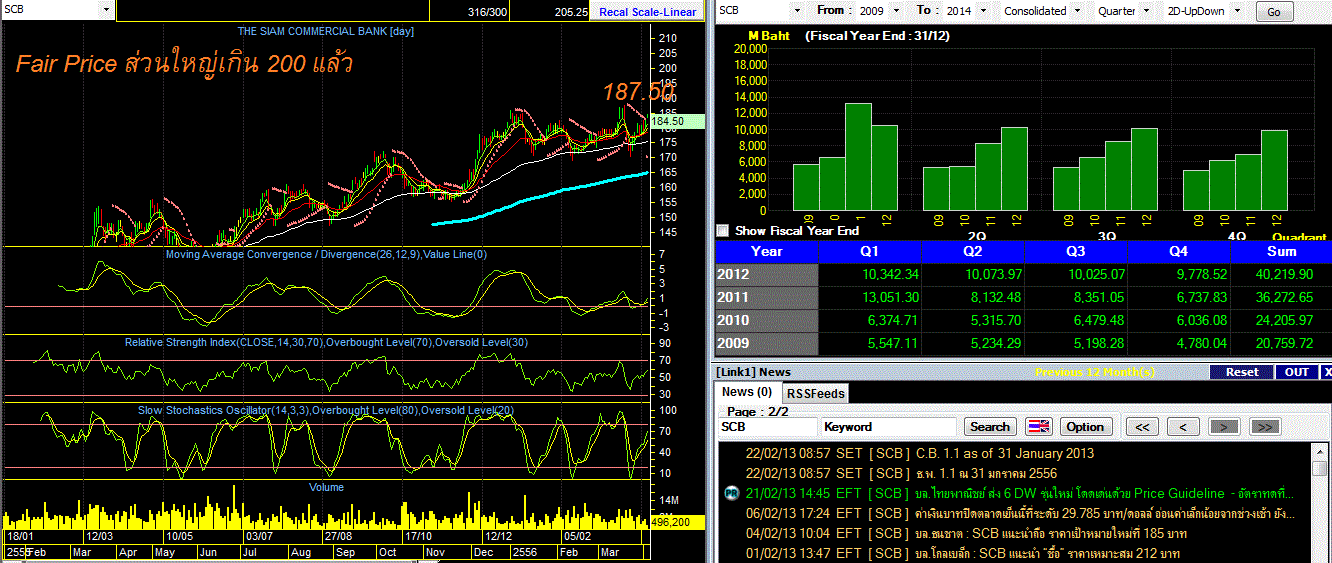Click the Year column header

click(x=767, y=252)
